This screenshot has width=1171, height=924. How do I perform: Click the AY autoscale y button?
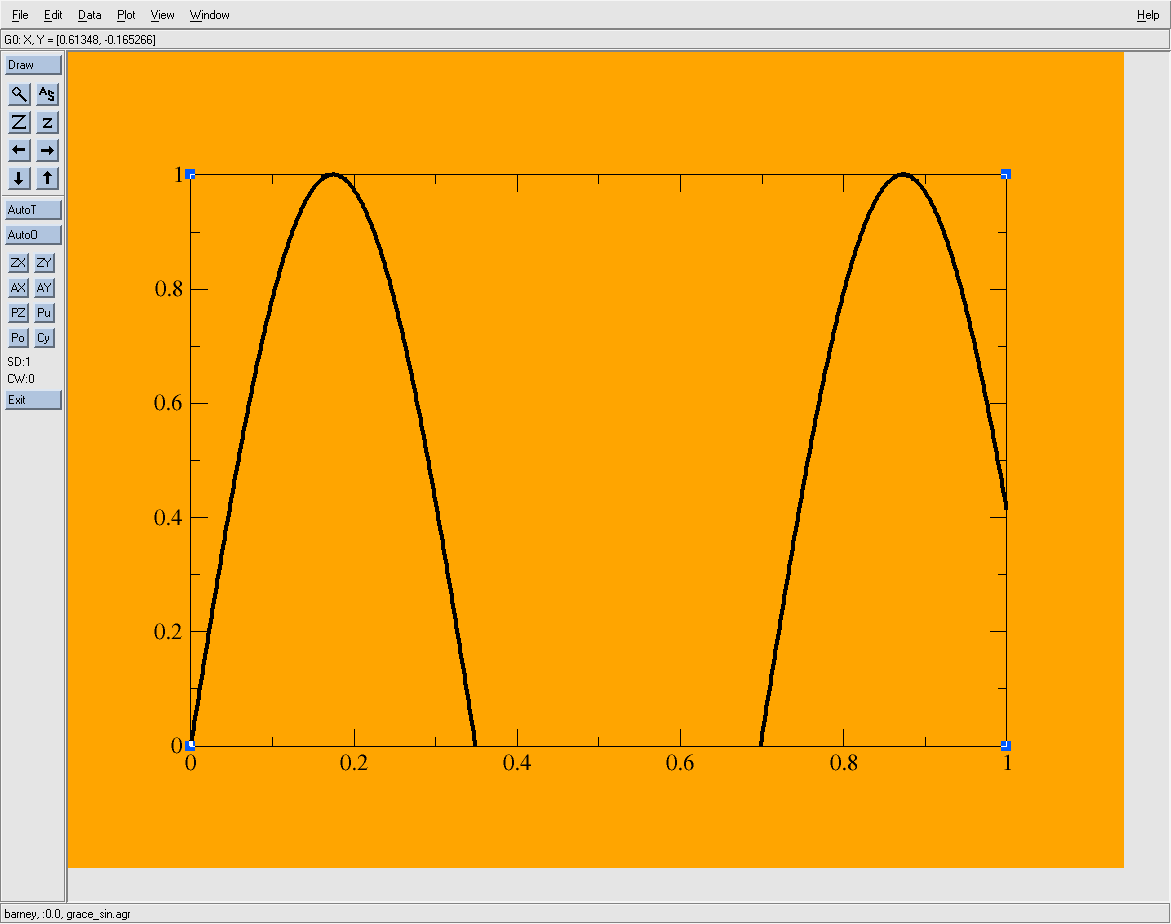tap(44, 288)
